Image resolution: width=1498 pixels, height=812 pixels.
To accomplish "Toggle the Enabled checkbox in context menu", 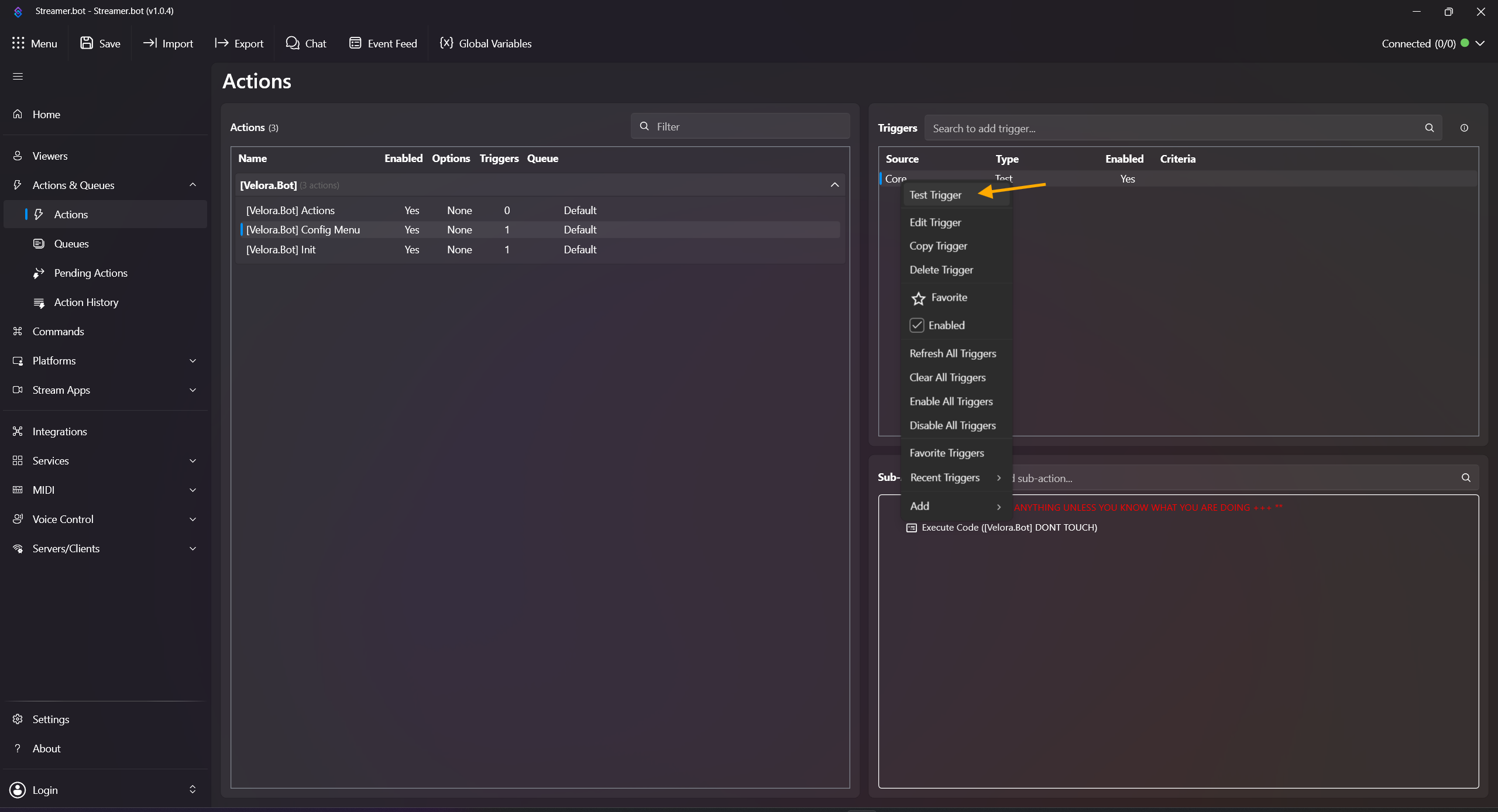I will coord(917,325).
